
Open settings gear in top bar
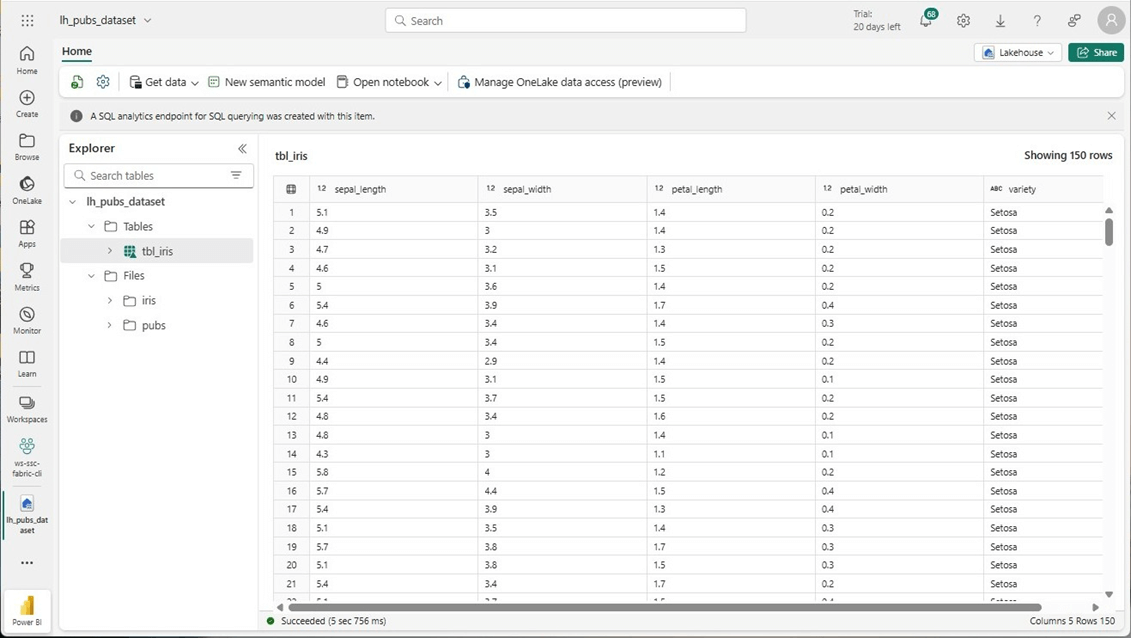coord(963,21)
